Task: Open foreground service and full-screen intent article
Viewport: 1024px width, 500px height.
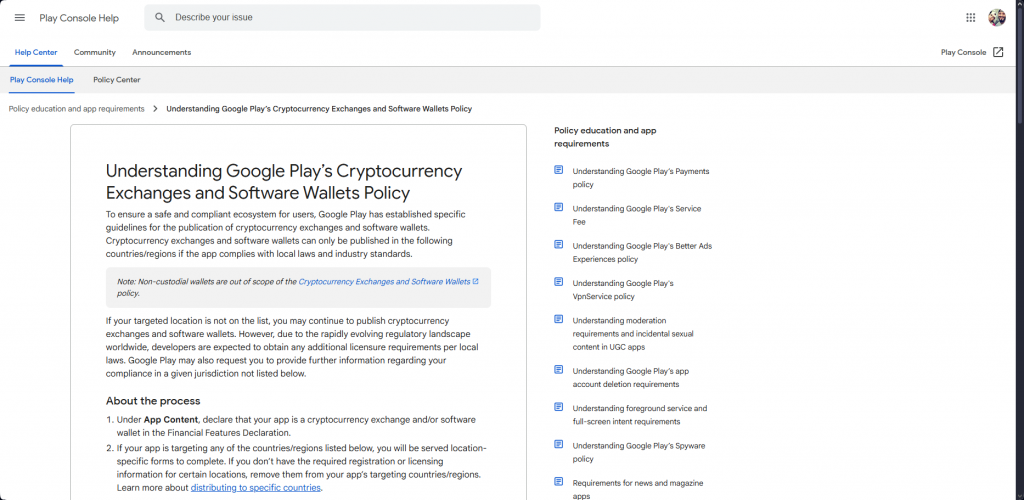Action: click(x=639, y=414)
